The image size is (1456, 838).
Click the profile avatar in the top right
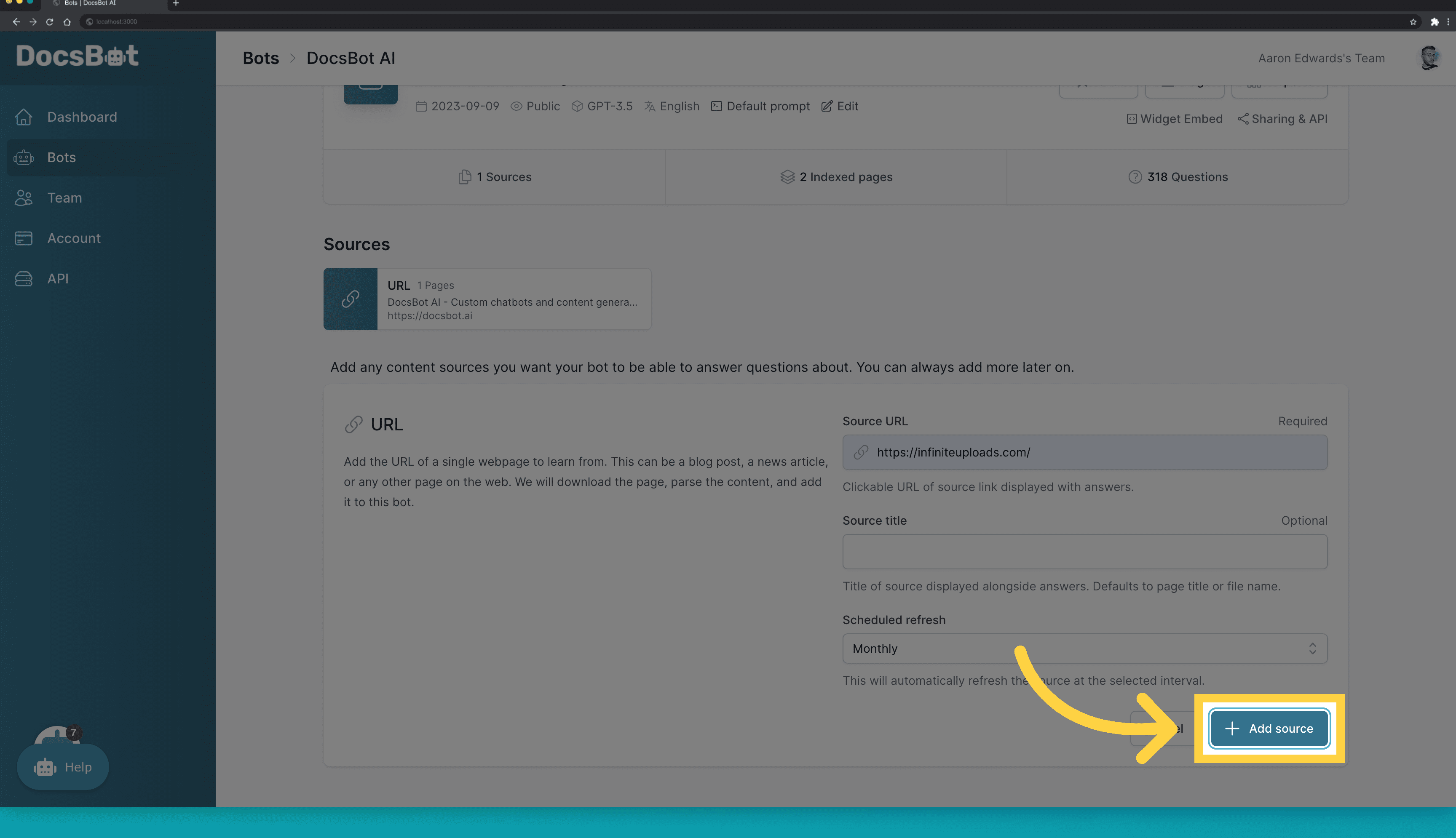tap(1432, 58)
